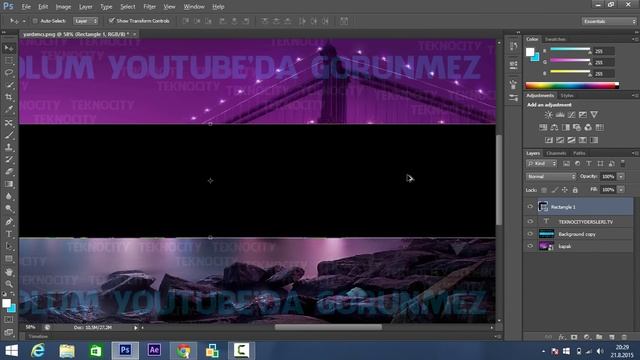Add a Color Balance adjustment
The height and width of the screenshot is (360, 640).
tap(554, 128)
